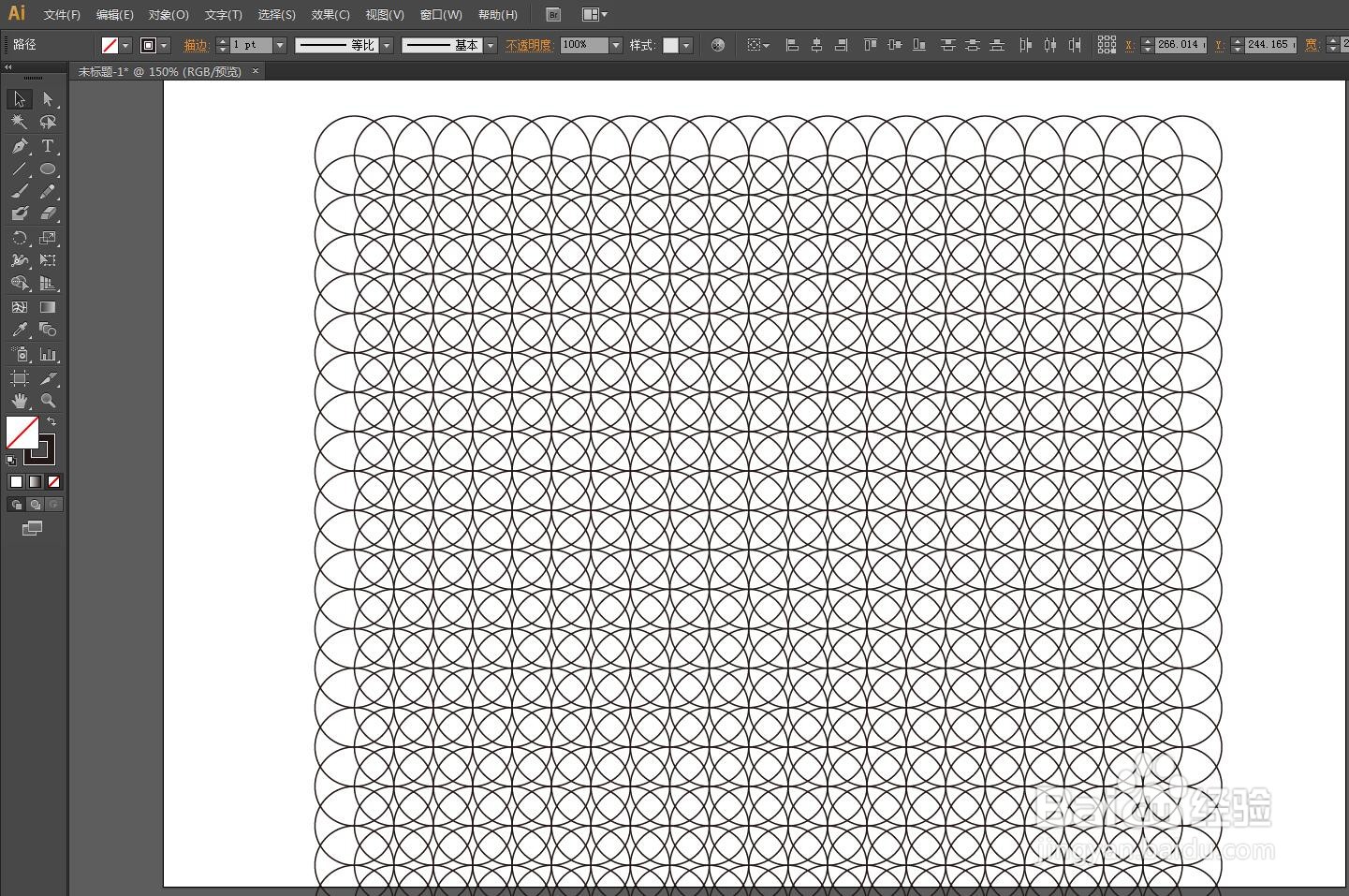Pick the Pencil tool

(x=48, y=192)
